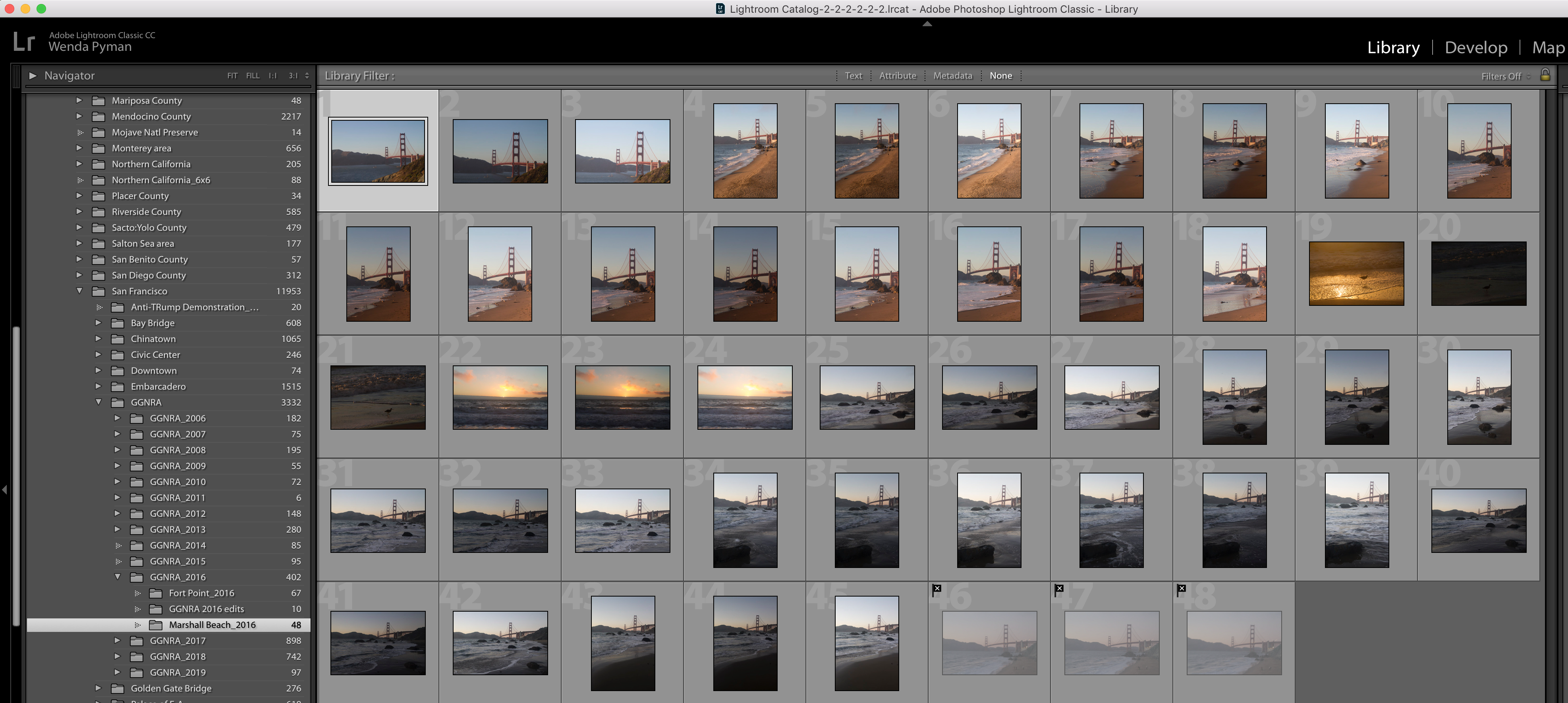
Task: Select the golden sunset thumbnail number 19
Action: point(1356,273)
